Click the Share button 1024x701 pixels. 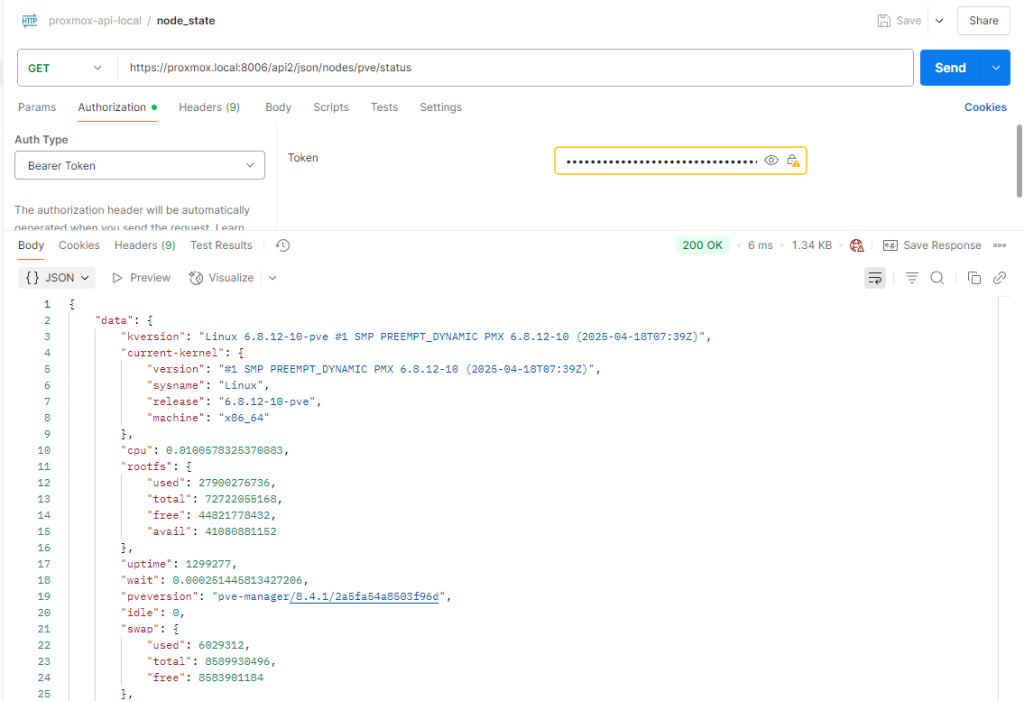pos(984,21)
